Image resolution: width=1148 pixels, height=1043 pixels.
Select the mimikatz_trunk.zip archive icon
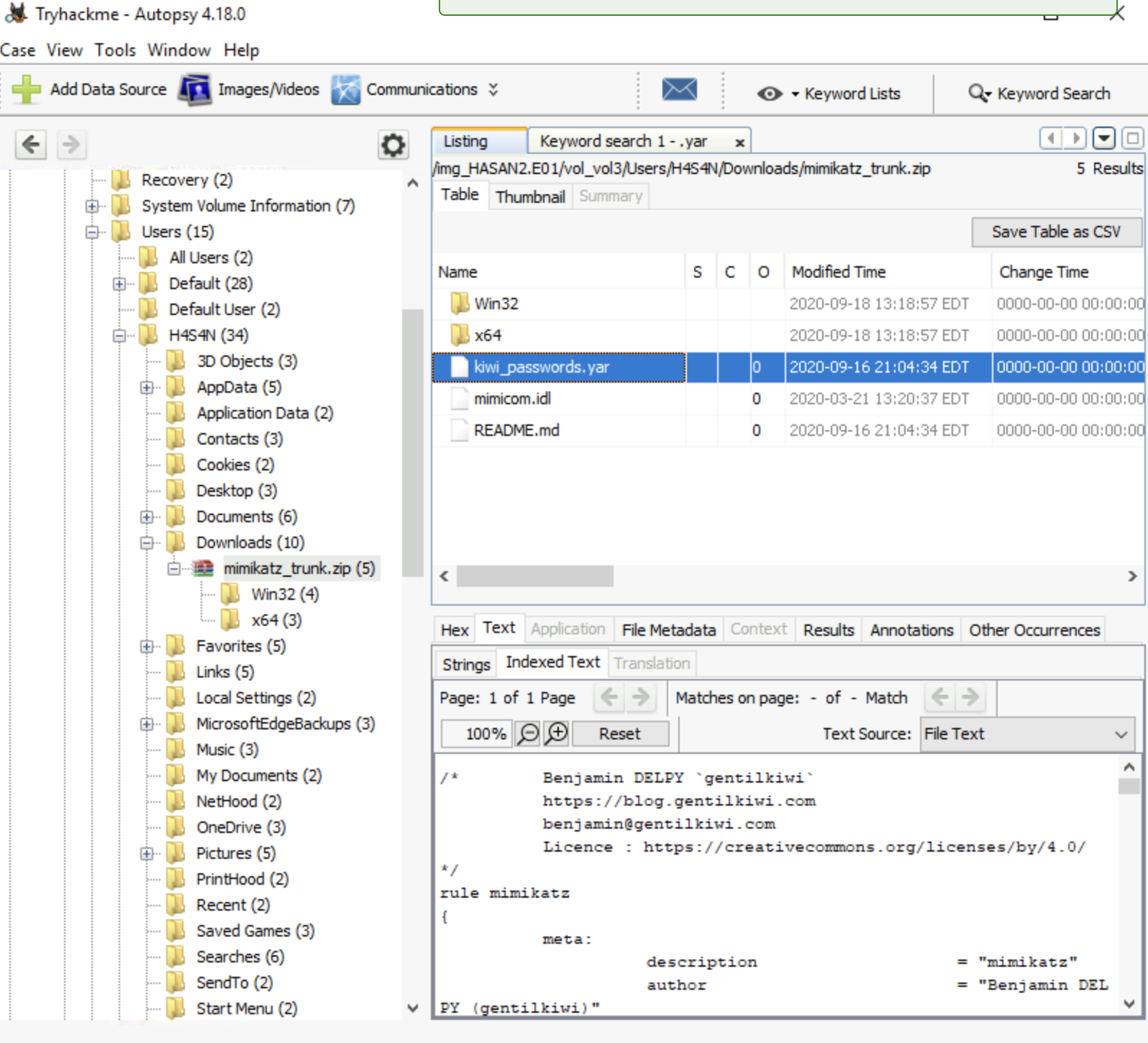coord(204,568)
